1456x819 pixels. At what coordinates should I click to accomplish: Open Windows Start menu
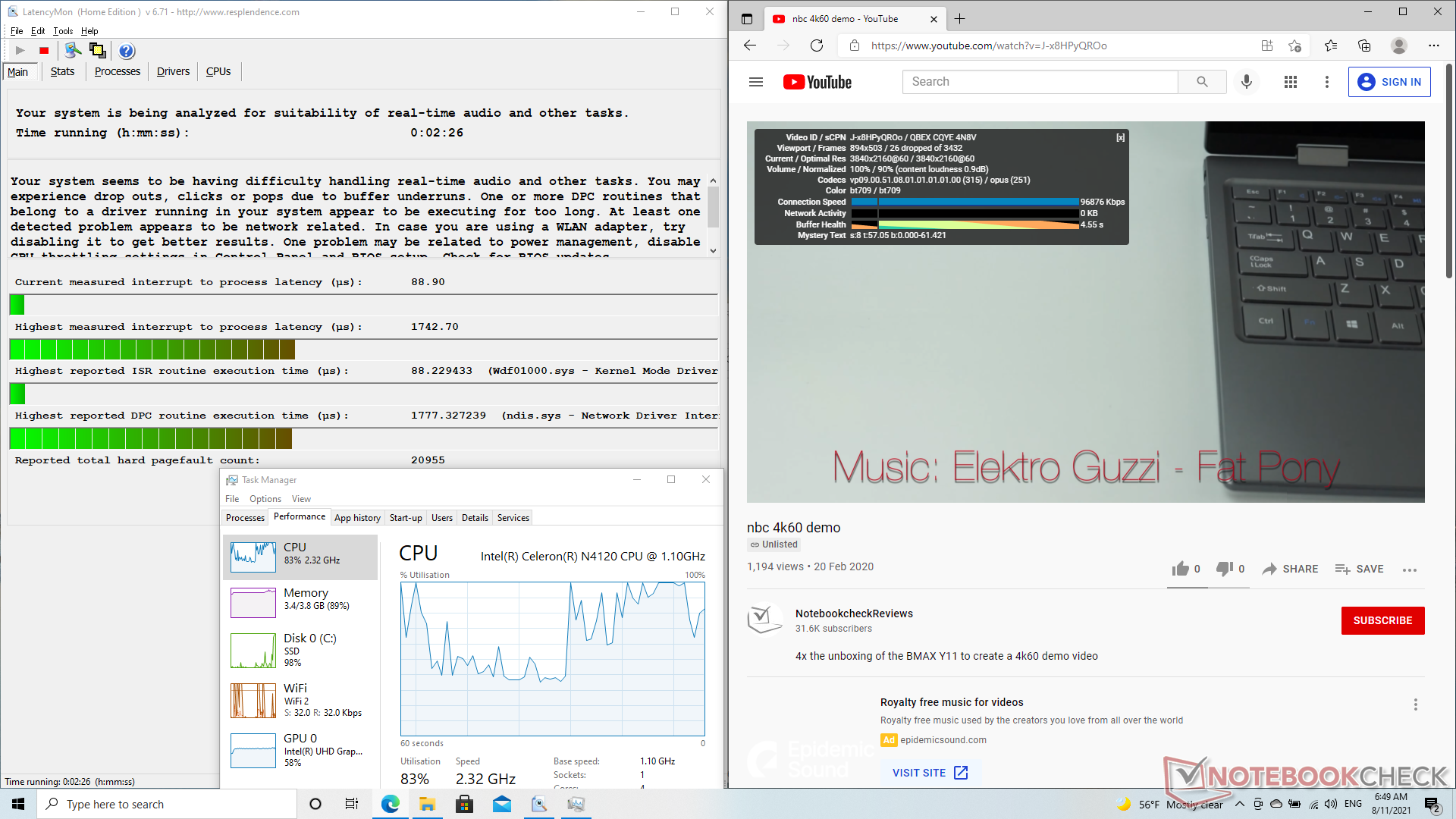pos(18,804)
